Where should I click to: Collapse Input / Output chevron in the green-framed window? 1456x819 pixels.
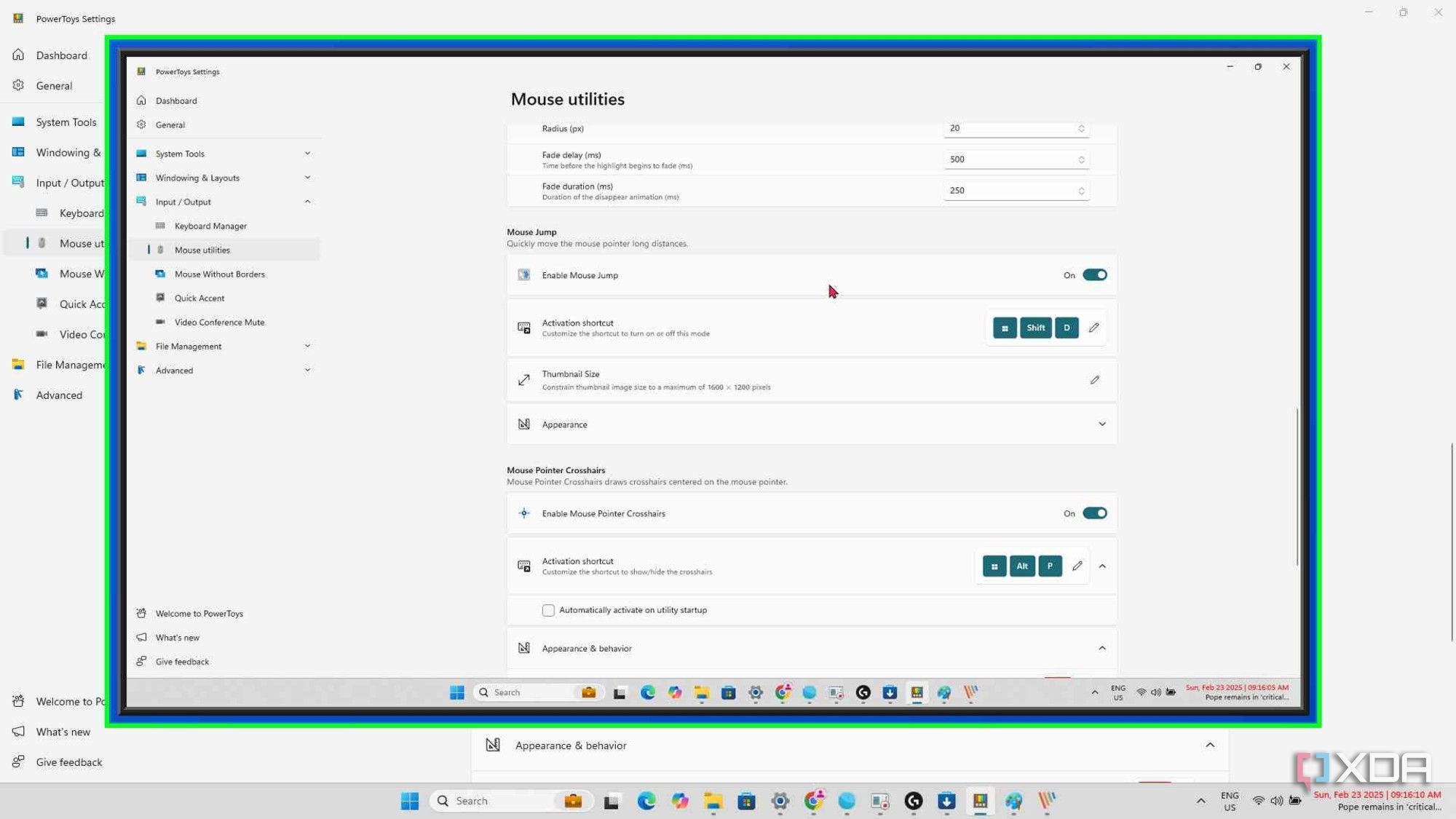click(x=307, y=202)
